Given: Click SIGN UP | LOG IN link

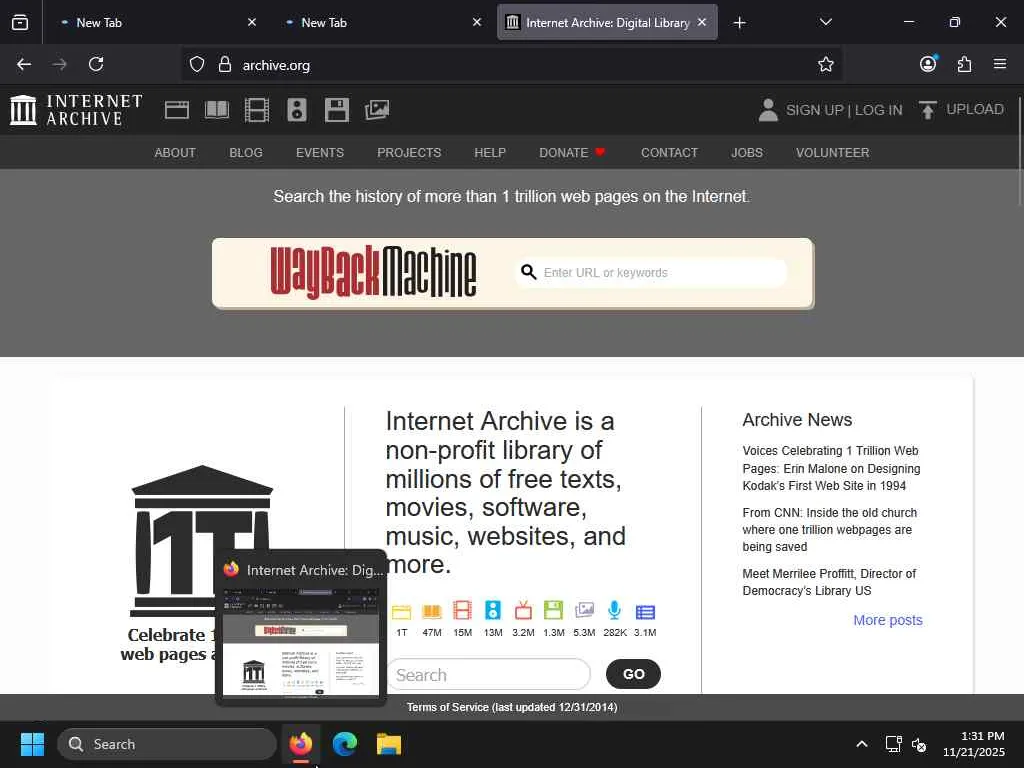Looking at the screenshot, I should [844, 110].
